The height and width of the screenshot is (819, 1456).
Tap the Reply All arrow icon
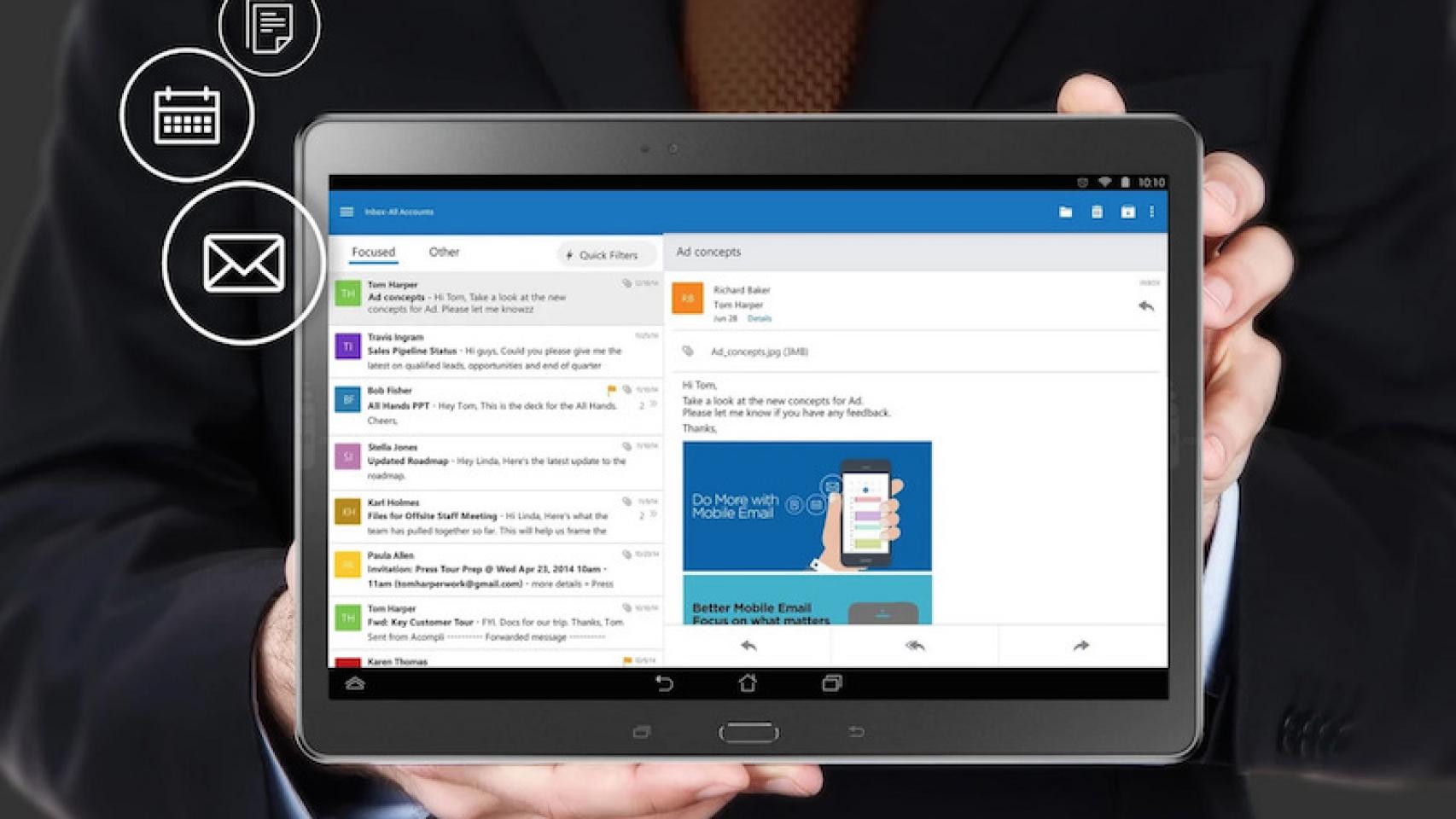913,646
